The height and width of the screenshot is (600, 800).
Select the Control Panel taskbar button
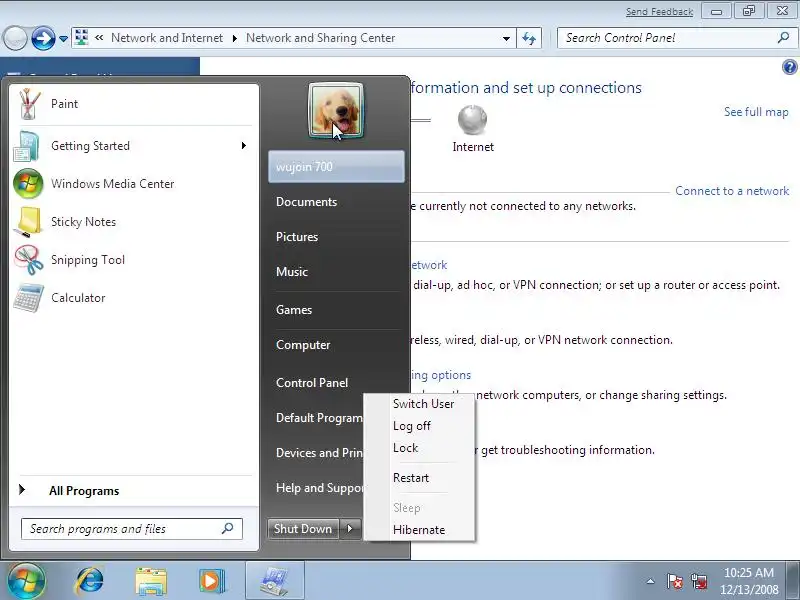(275, 581)
